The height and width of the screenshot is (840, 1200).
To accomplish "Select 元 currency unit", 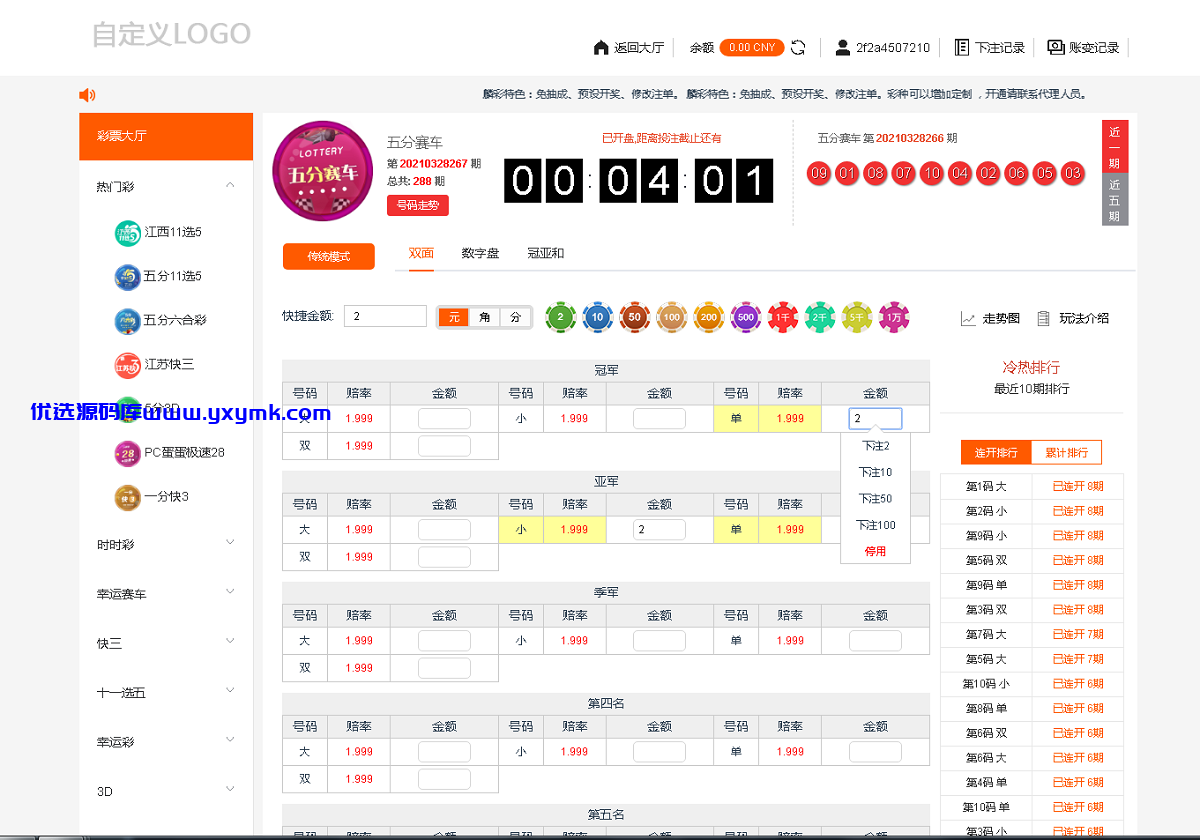I will click(x=453, y=317).
